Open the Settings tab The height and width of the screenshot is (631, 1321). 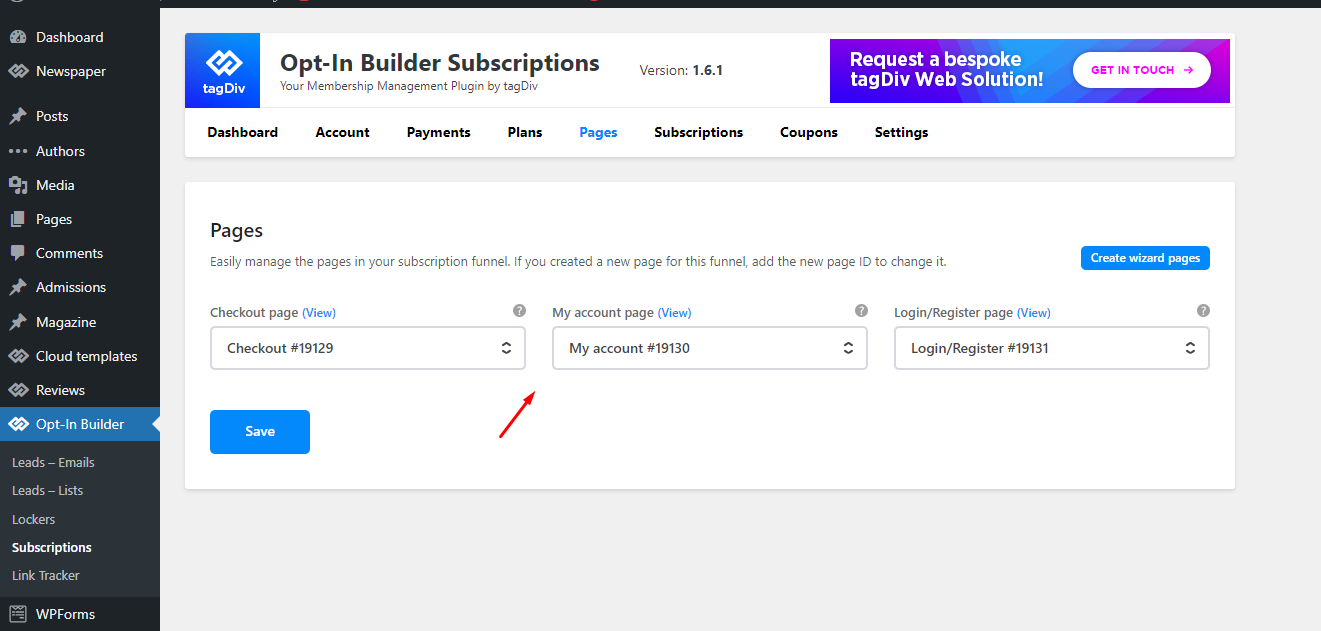click(x=902, y=132)
